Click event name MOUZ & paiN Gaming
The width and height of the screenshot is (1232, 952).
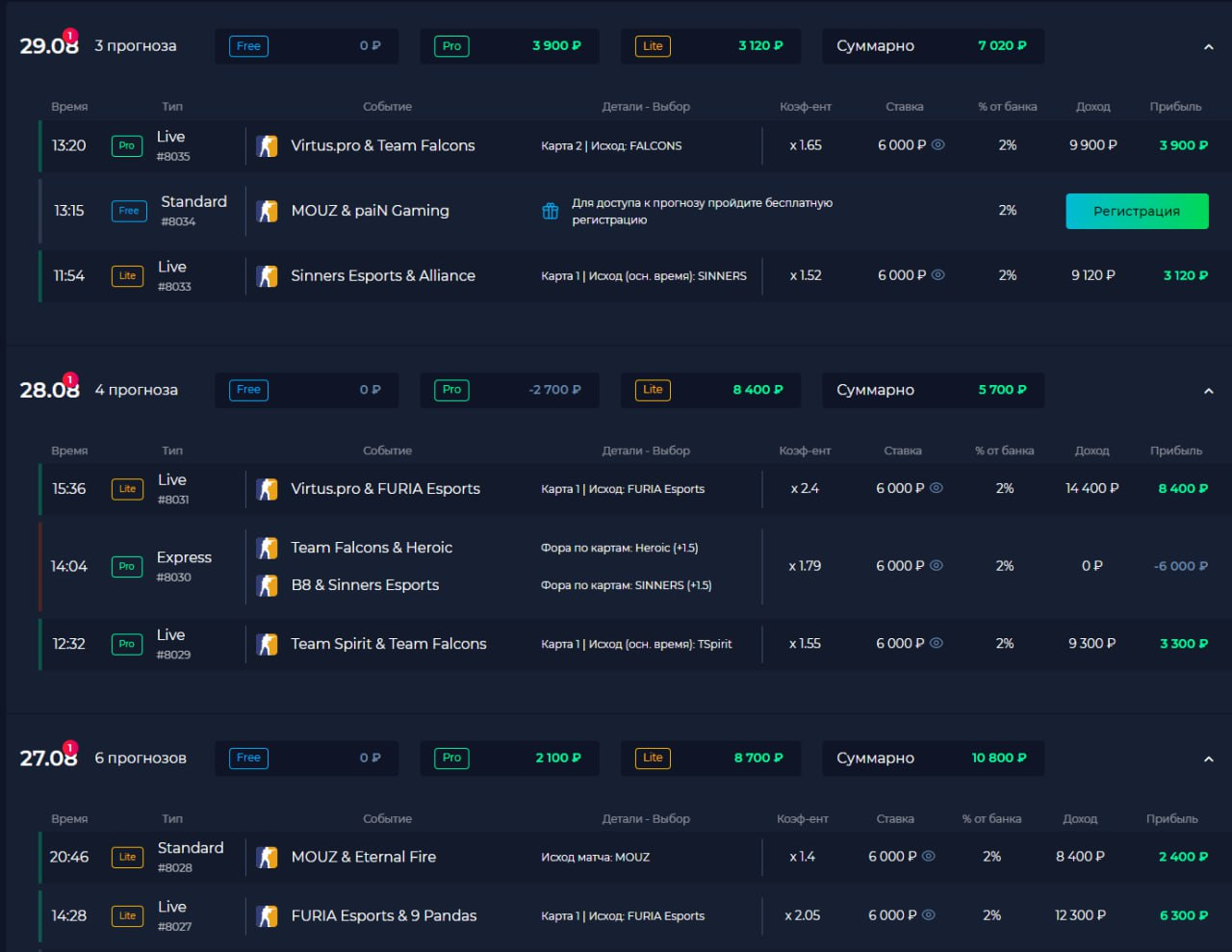point(371,211)
